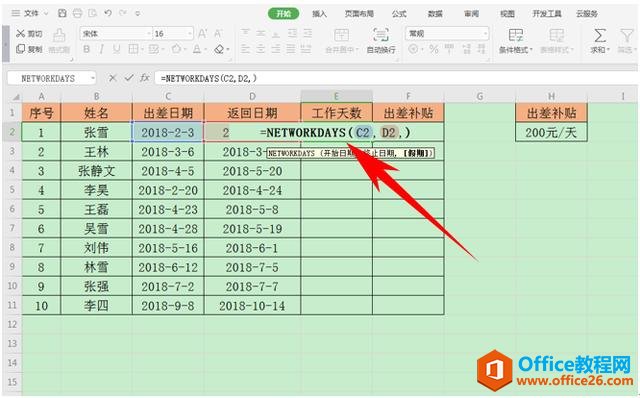Toggle italic formatting
640x398 pixels.
tap(101, 49)
